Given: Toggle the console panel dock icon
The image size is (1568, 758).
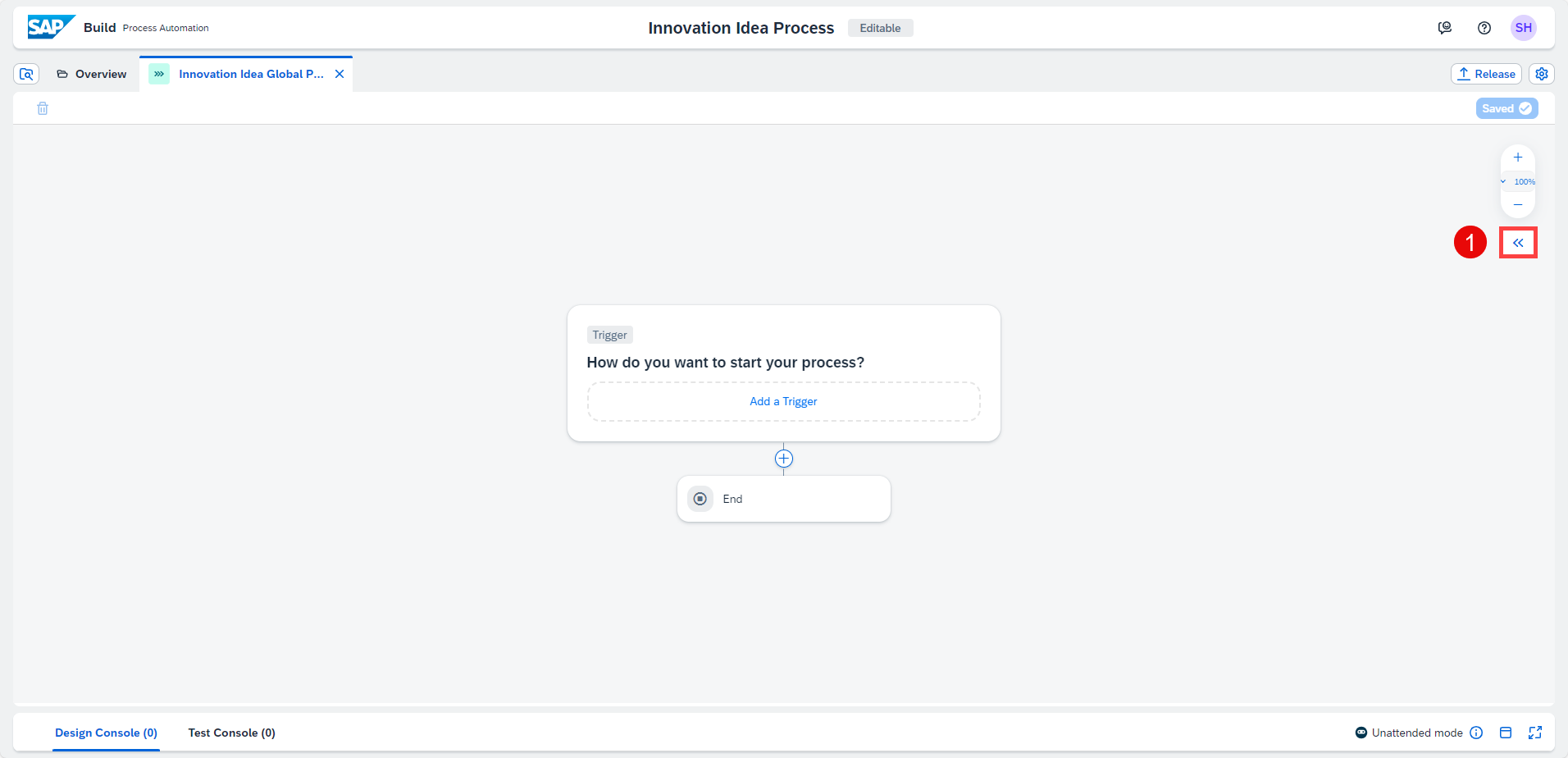Looking at the screenshot, I should click(1506, 733).
